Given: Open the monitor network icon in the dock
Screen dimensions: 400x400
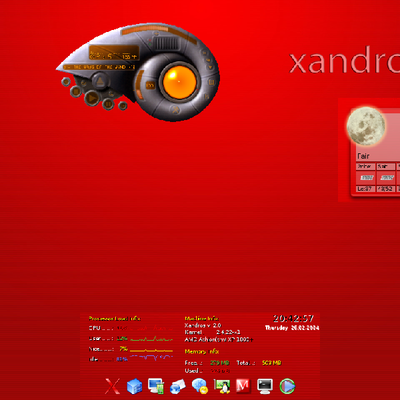Looking at the screenshot, I should coord(156,386).
